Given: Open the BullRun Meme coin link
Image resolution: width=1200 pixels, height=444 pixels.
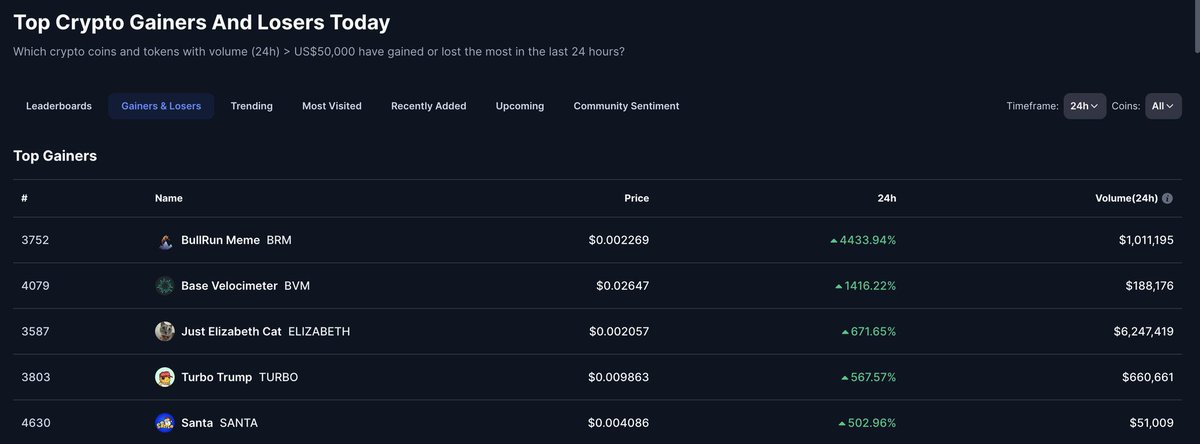Looking at the screenshot, I should pos(220,241).
